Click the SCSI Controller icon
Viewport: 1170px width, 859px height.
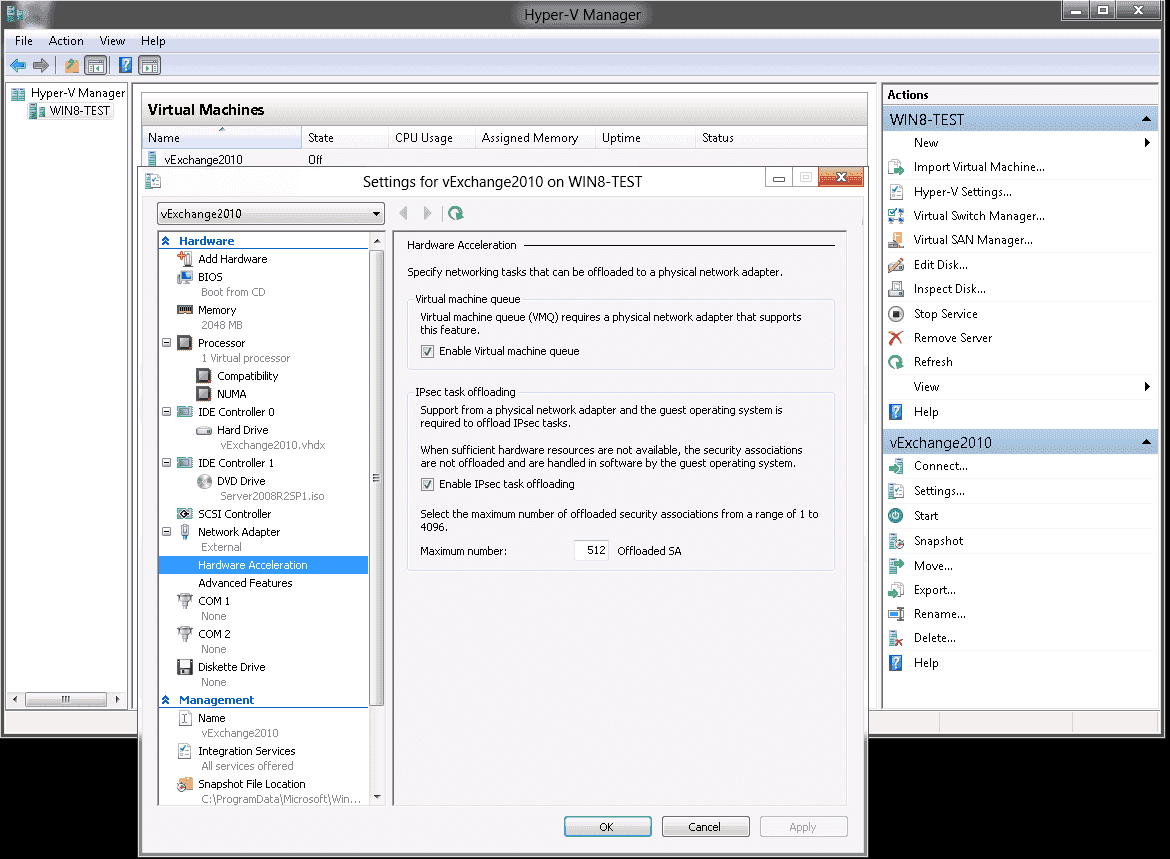click(x=184, y=513)
